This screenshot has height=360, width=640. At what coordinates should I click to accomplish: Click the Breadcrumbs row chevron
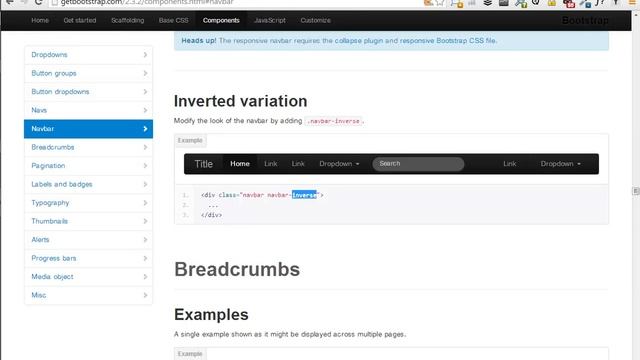tap(145, 147)
